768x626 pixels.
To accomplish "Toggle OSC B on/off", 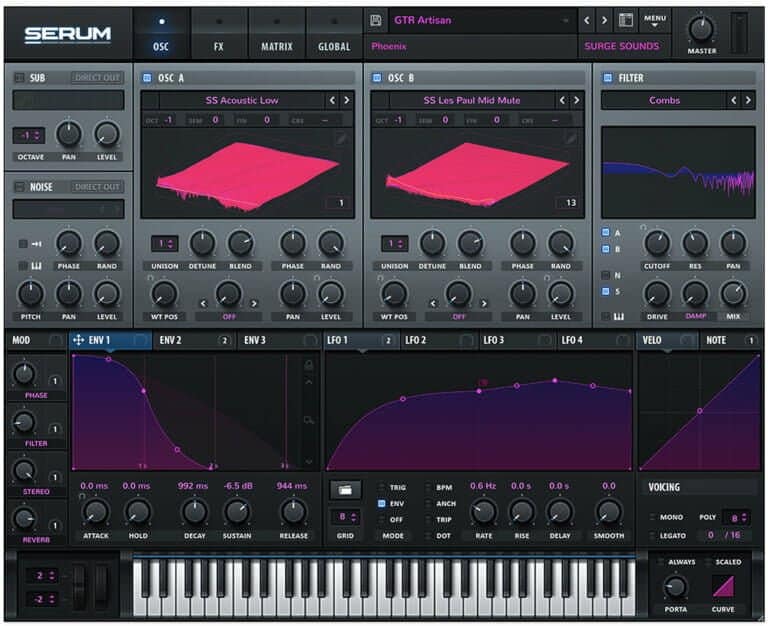I will pos(377,77).
